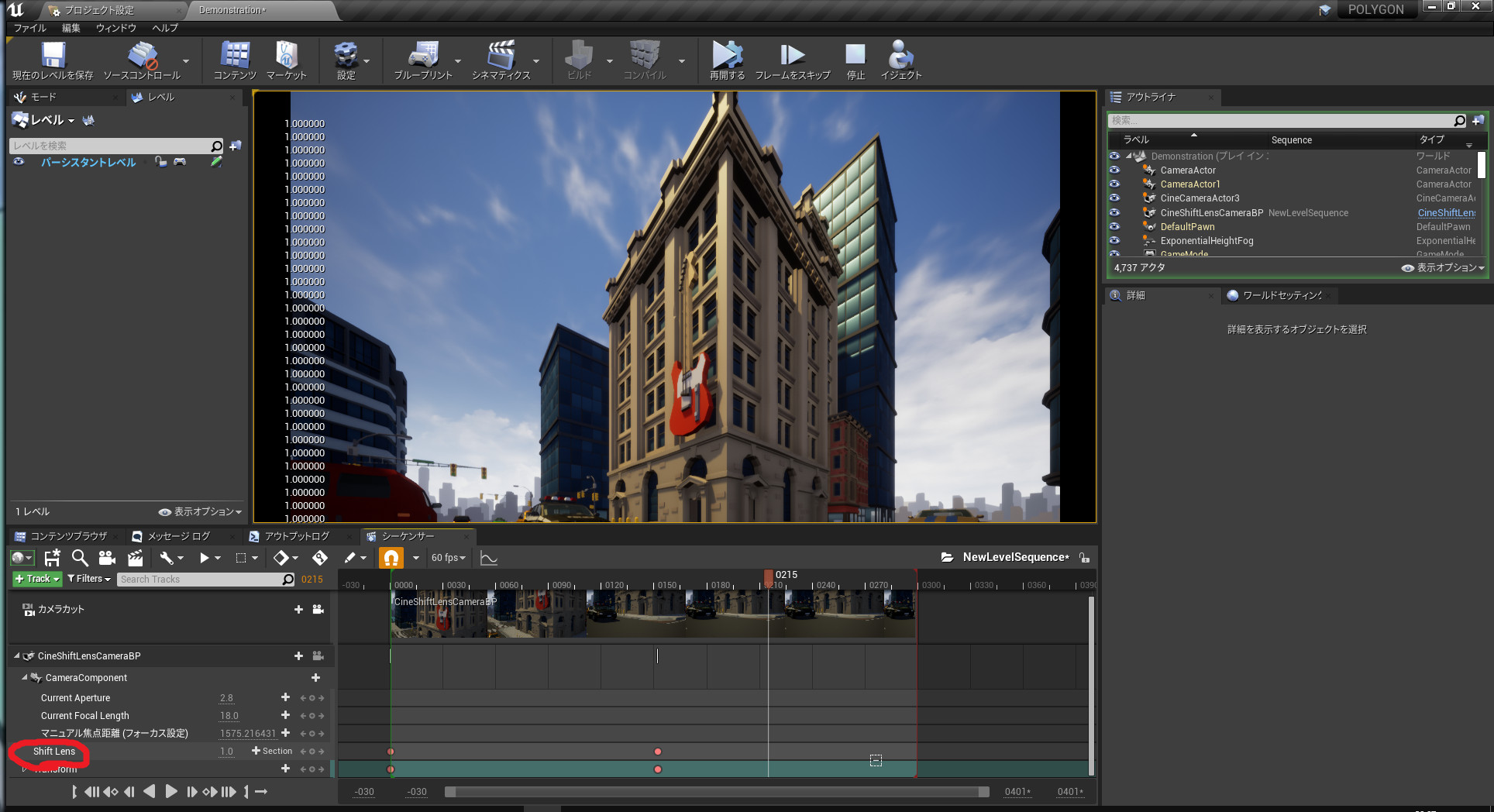The width and height of the screenshot is (1494, 812).
Task: Switch to the アウトプットログ tab
Action: (x=296, y=536)
